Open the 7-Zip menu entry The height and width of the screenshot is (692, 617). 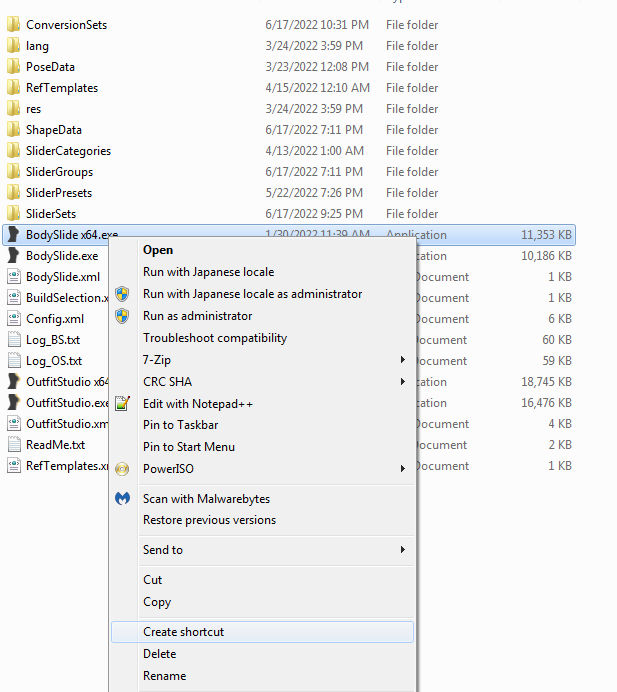pos(262,360)
